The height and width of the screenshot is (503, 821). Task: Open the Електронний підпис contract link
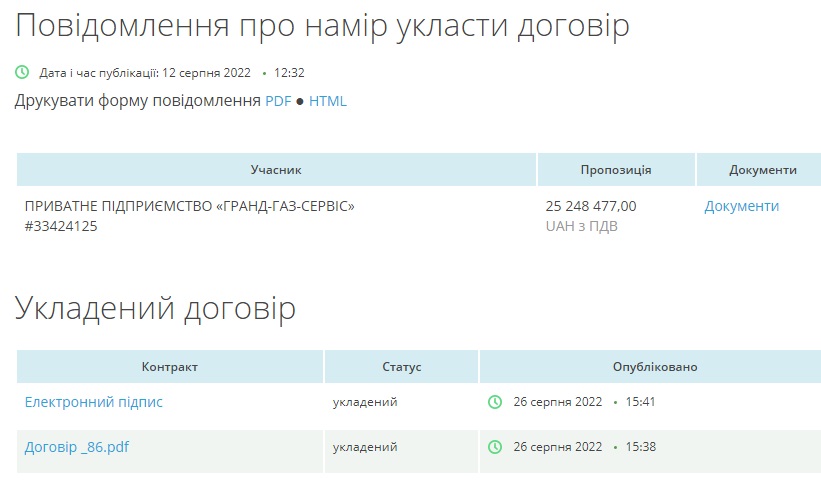coord(94,402)
